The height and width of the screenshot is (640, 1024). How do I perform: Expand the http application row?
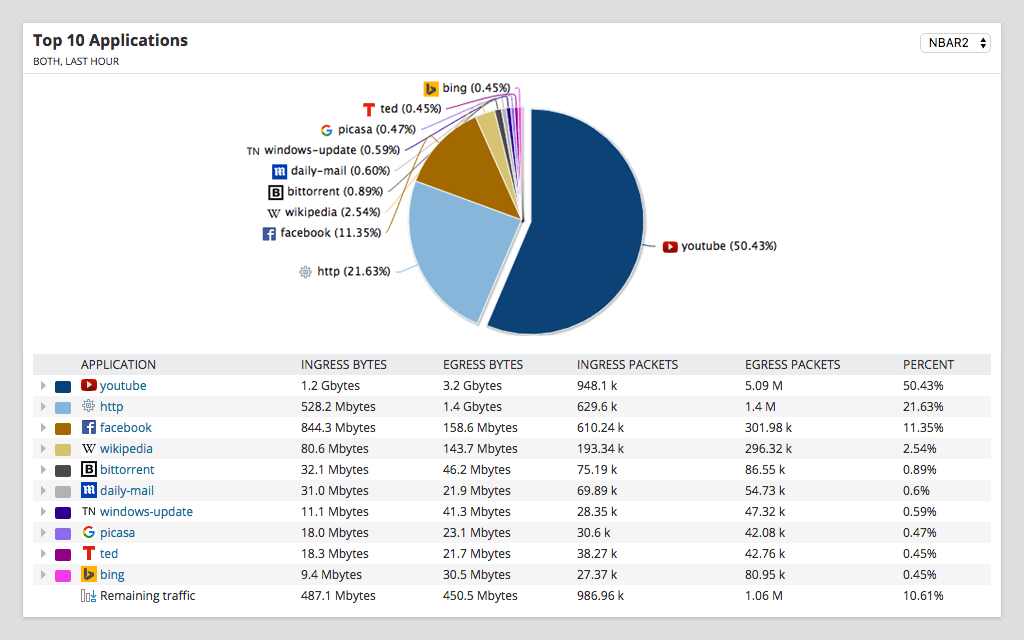(x=42, y=406)
